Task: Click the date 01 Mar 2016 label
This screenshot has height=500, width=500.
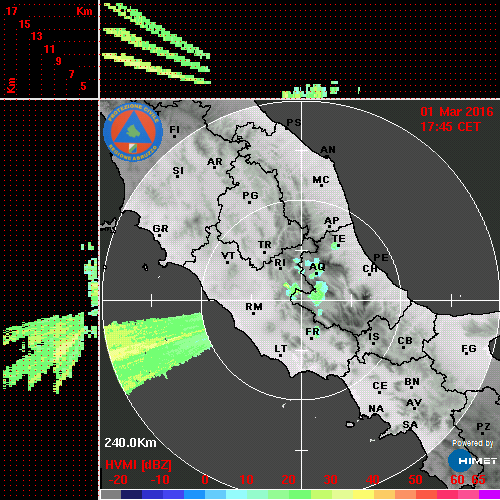Action: coord(457,112)
